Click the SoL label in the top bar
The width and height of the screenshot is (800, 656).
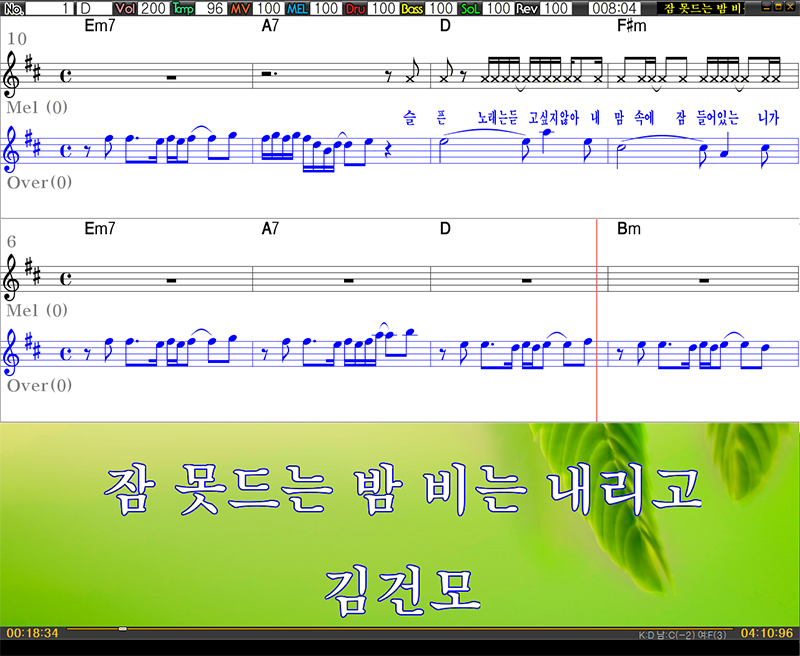[x=470, y=8]
